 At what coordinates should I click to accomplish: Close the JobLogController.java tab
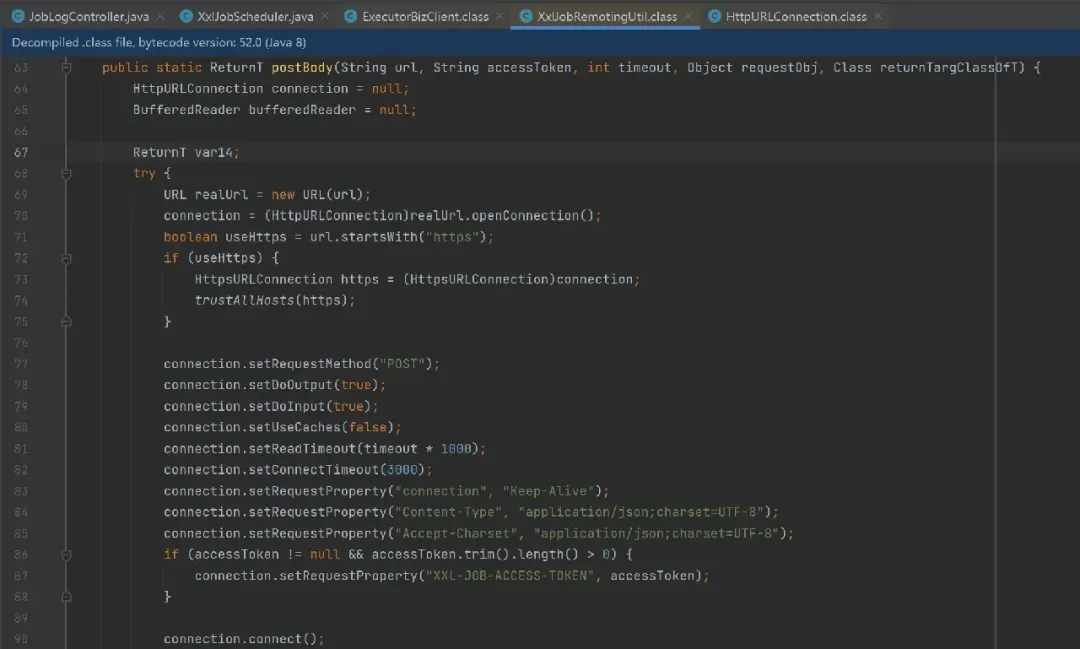(x=160, y=17)
